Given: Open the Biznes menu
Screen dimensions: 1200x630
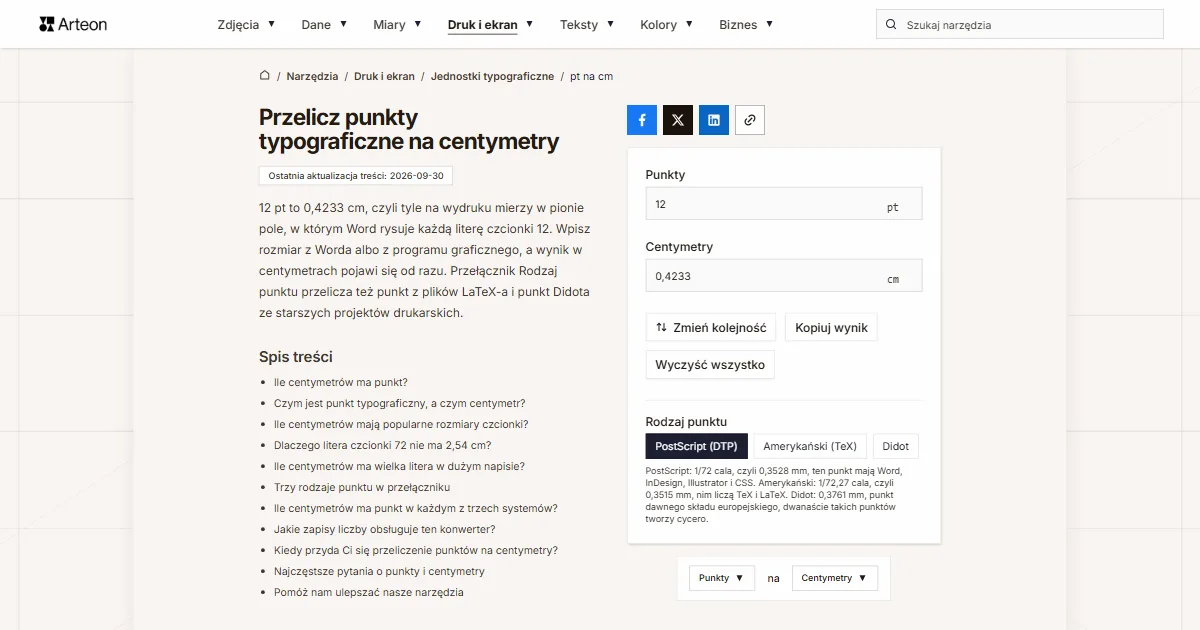Looking at the screenshot, I should (746, 24).
